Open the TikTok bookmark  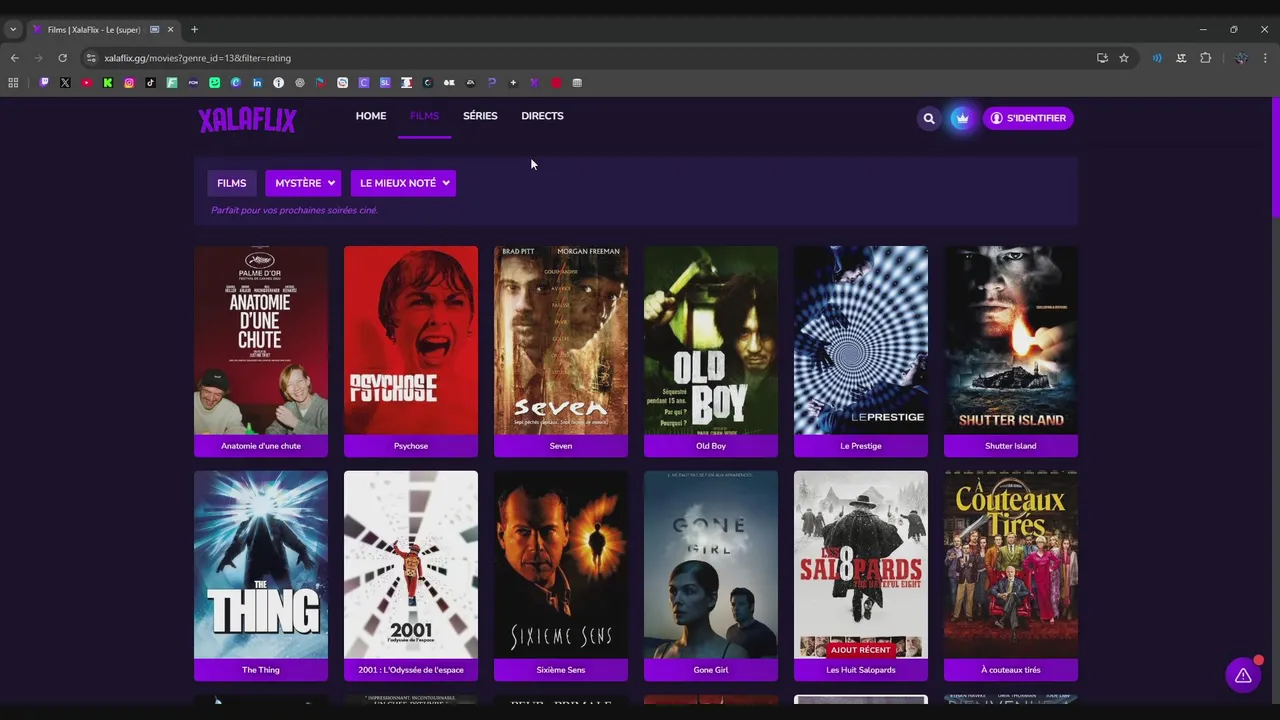tap(150, 83)
